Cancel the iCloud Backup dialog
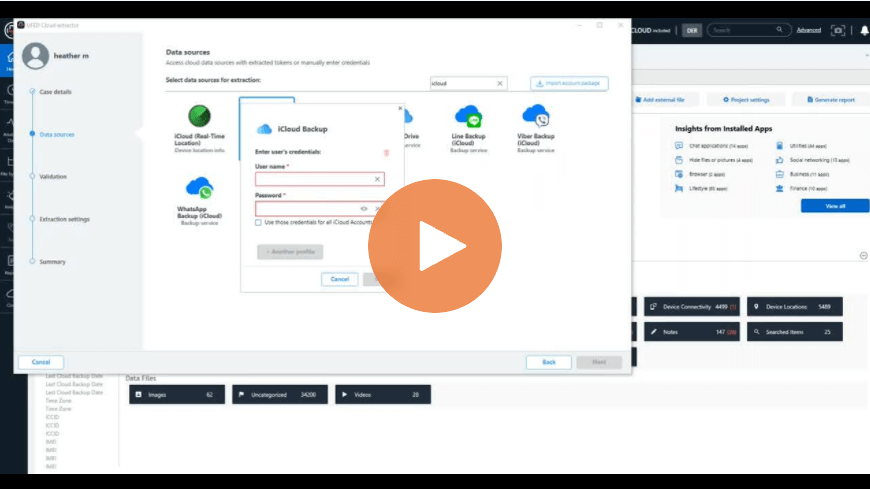The width and height of the screenshot is (870, 489). coord(340,279)
